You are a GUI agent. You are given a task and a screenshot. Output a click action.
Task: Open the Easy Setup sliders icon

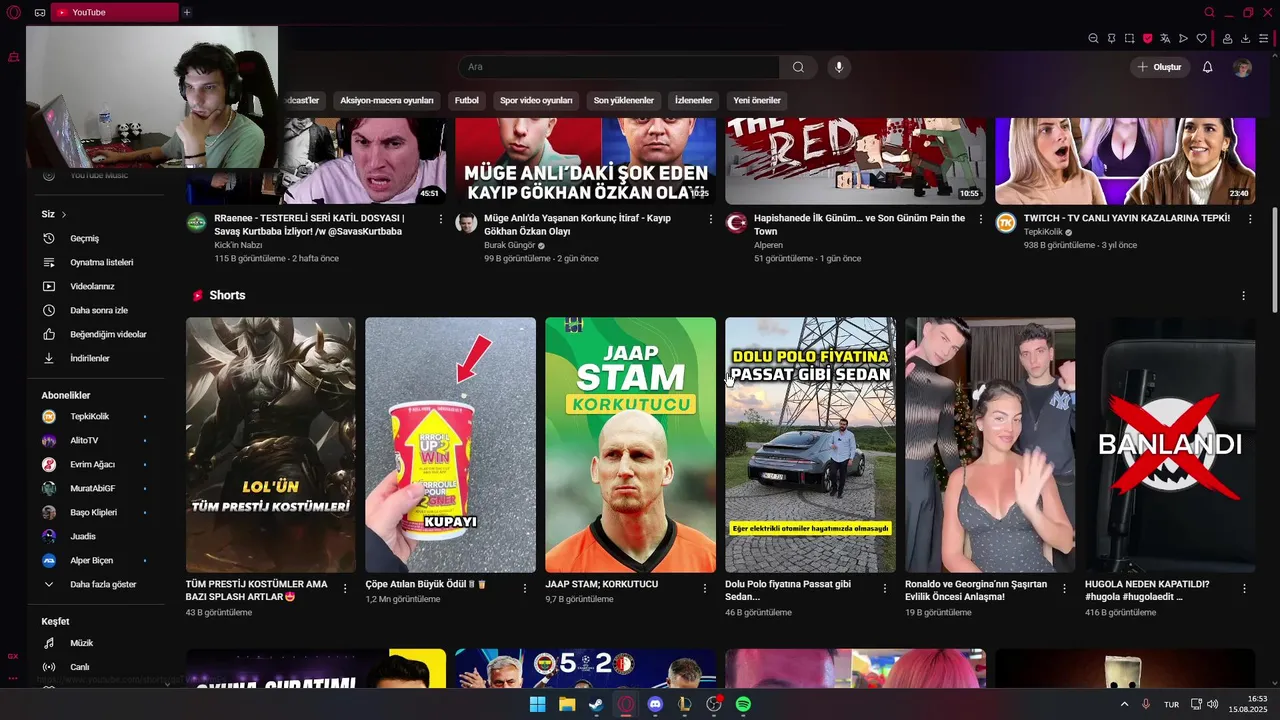pos(1263,39)
